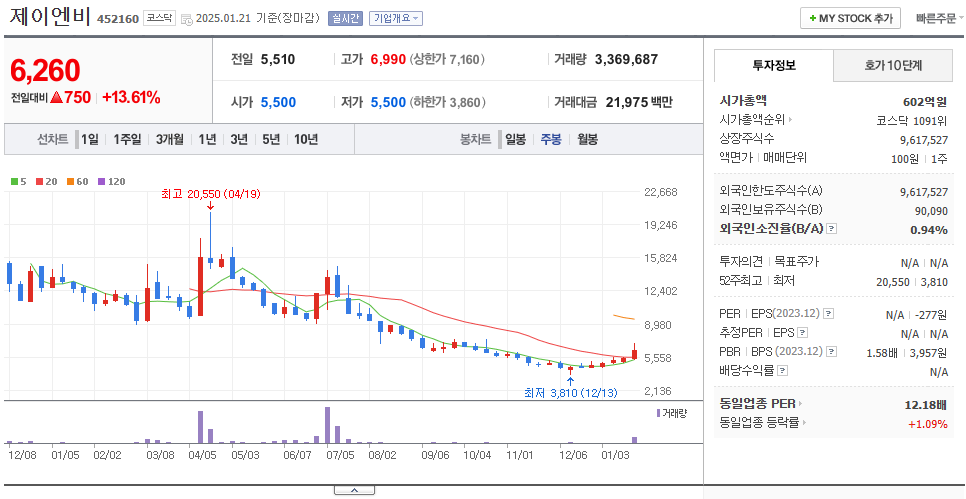The height and width of the screenshot is (499, 966).
Task: Click the green 5-day moving average legend square
Action: 15,182
